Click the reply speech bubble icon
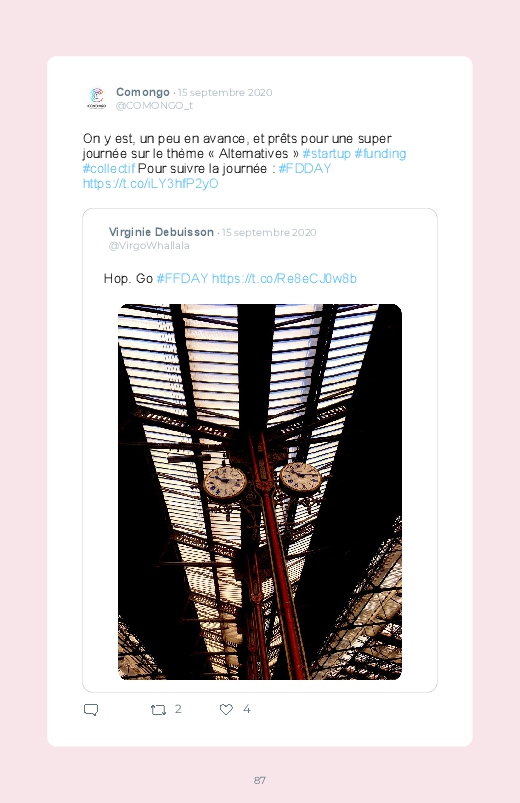This screenshot has height=803, width=520. click(x=91, y=710)
